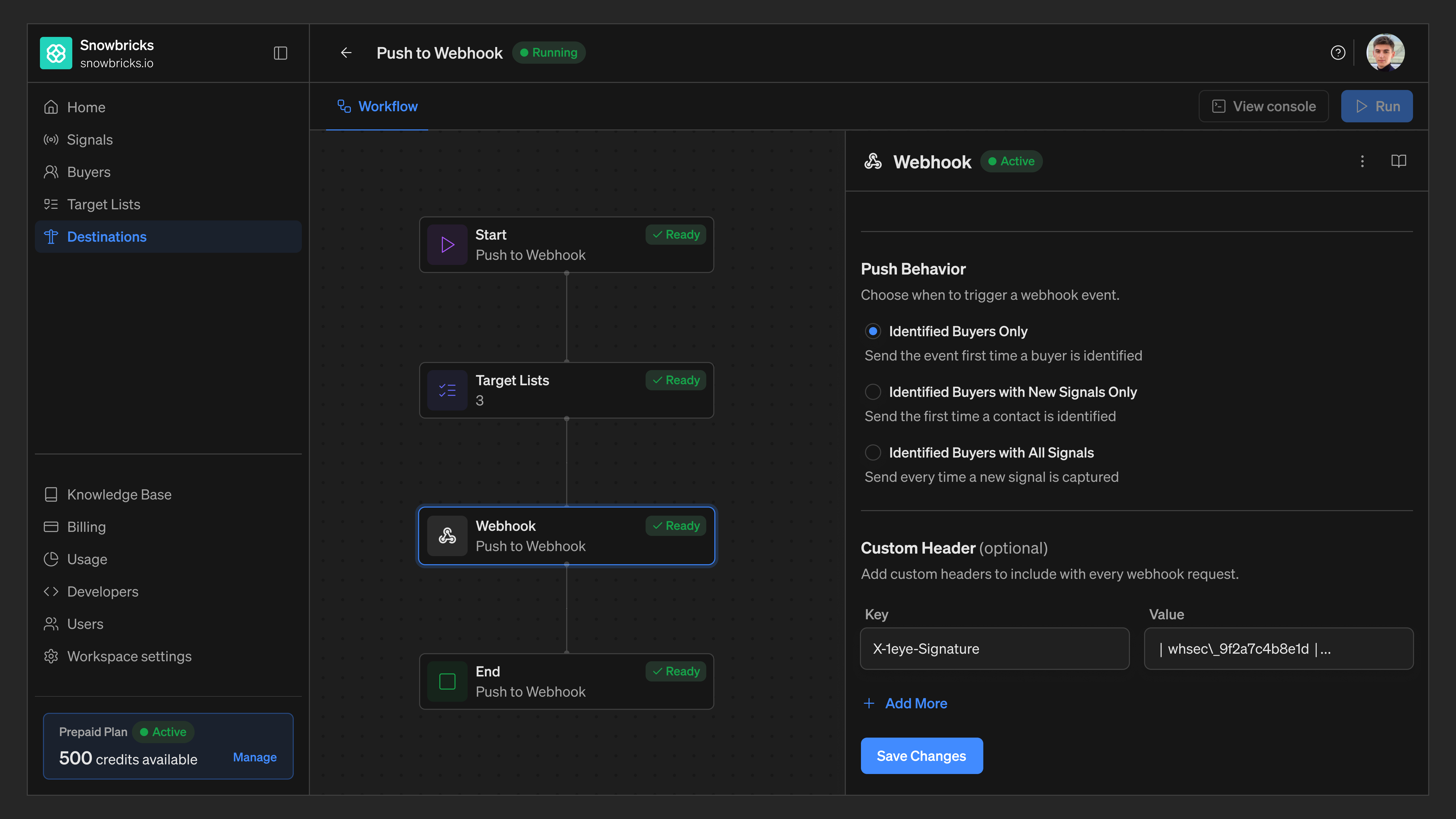
Task: Open the Webhook panel three-dot menu
Action: click(x=1362, y=162)
